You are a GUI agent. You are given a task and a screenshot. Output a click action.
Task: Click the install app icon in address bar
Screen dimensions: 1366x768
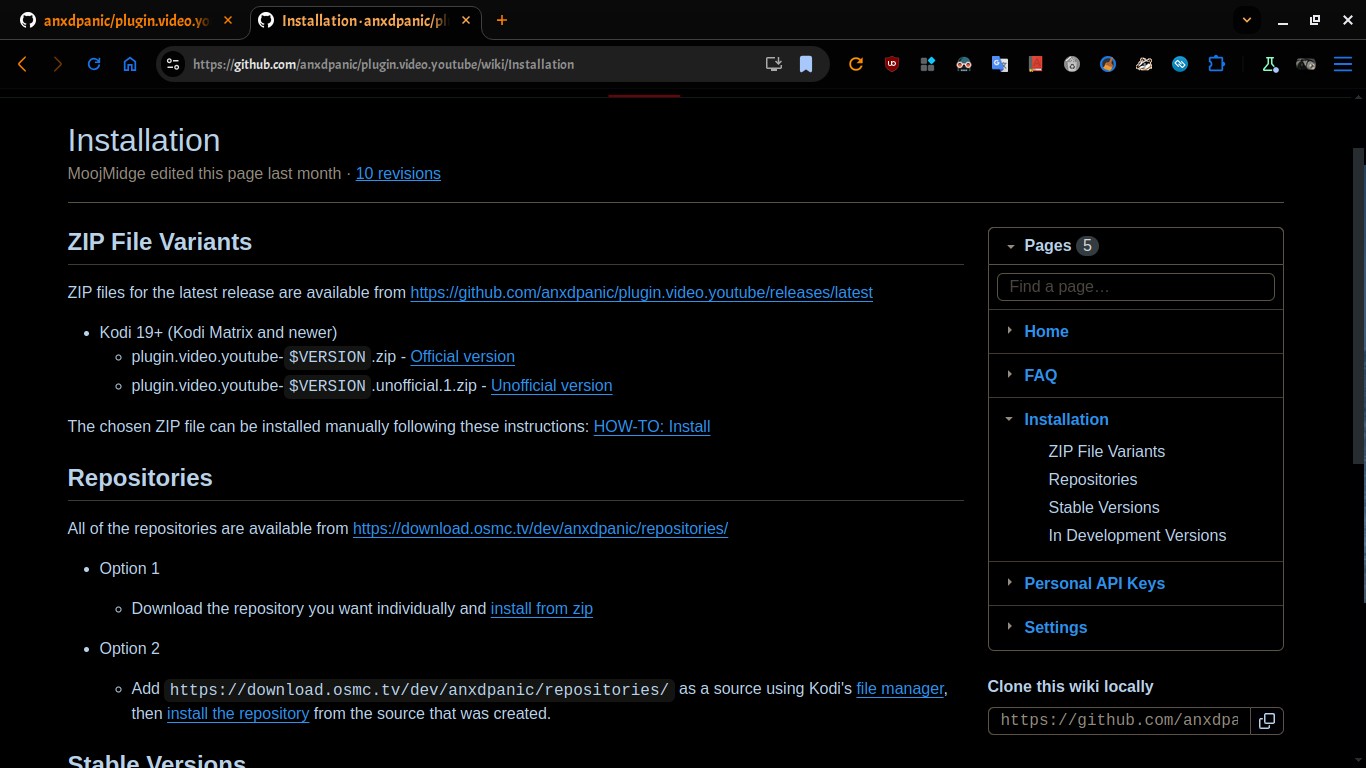pyautogui.click(x=773, y=64)
